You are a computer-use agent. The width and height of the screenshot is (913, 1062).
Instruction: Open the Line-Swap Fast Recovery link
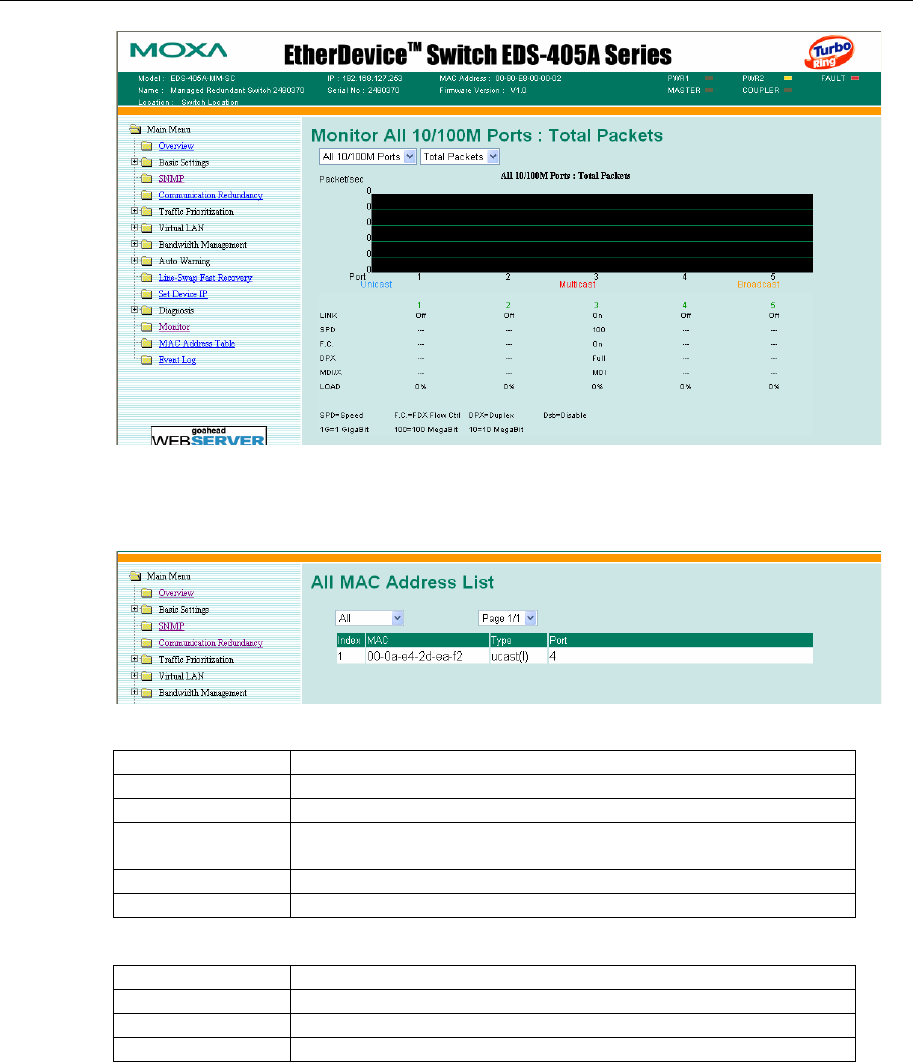205,278
